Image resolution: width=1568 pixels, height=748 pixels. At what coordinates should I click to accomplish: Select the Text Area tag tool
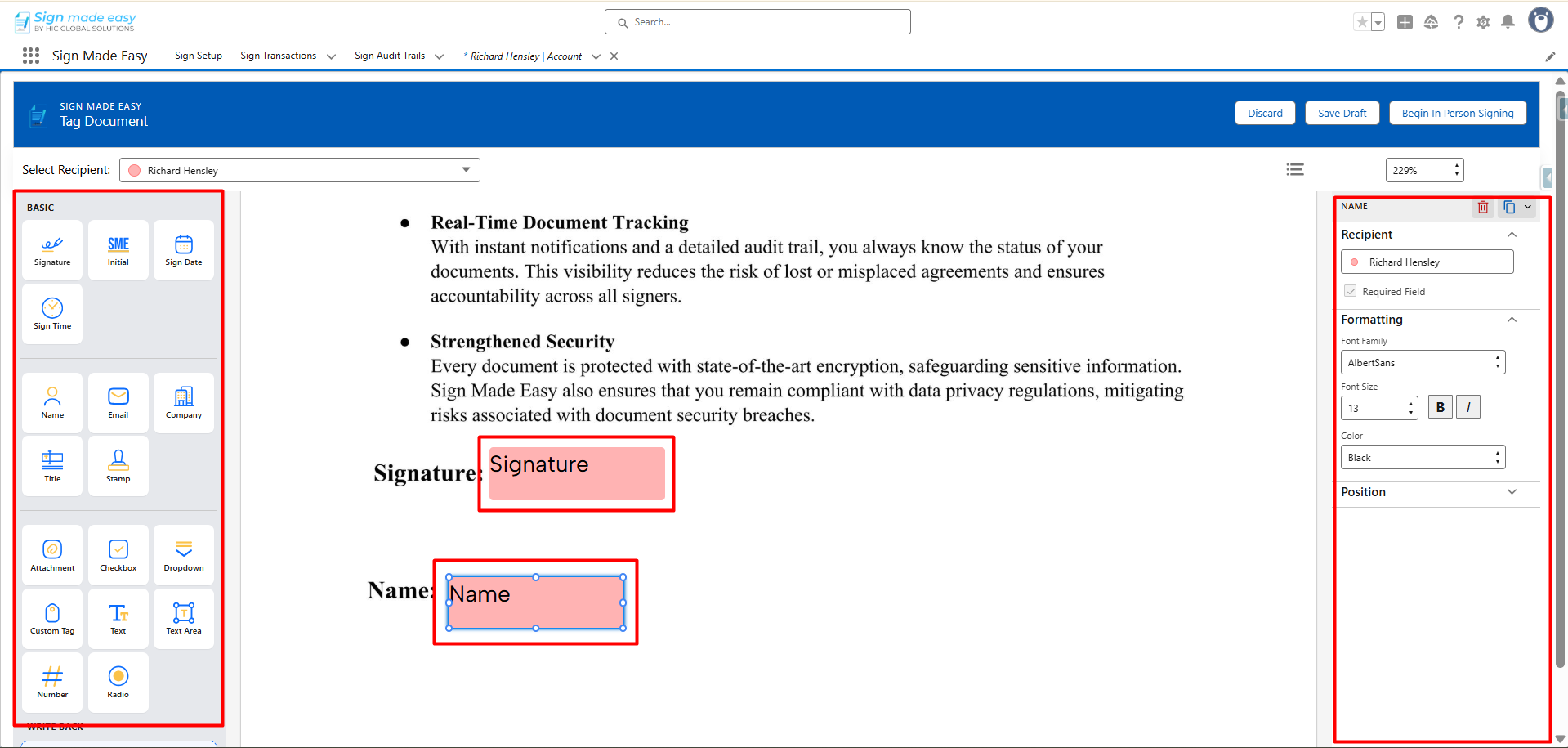(184, 619)
